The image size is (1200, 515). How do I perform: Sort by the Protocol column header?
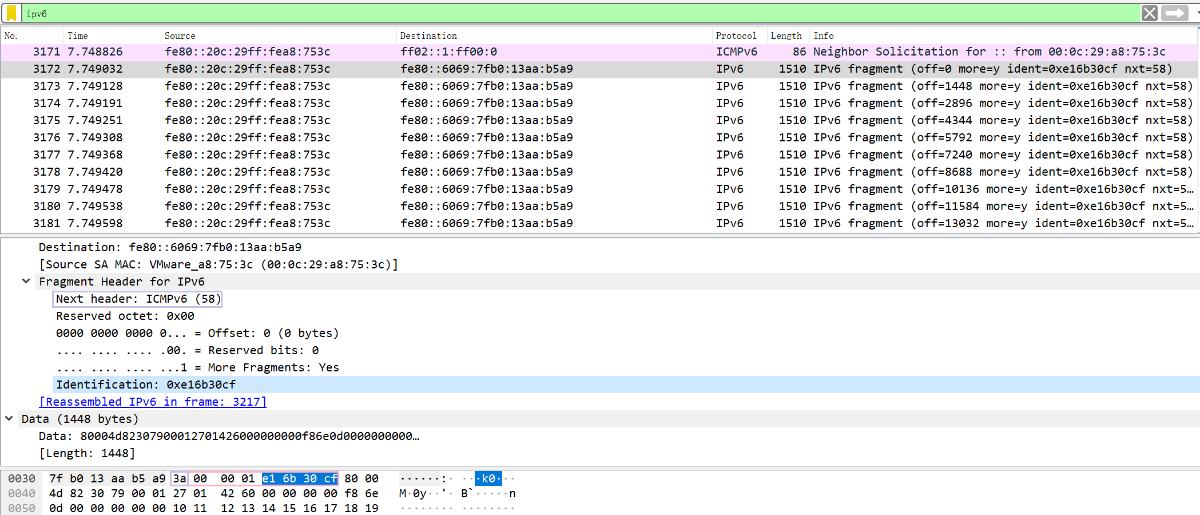coord(740,36)
